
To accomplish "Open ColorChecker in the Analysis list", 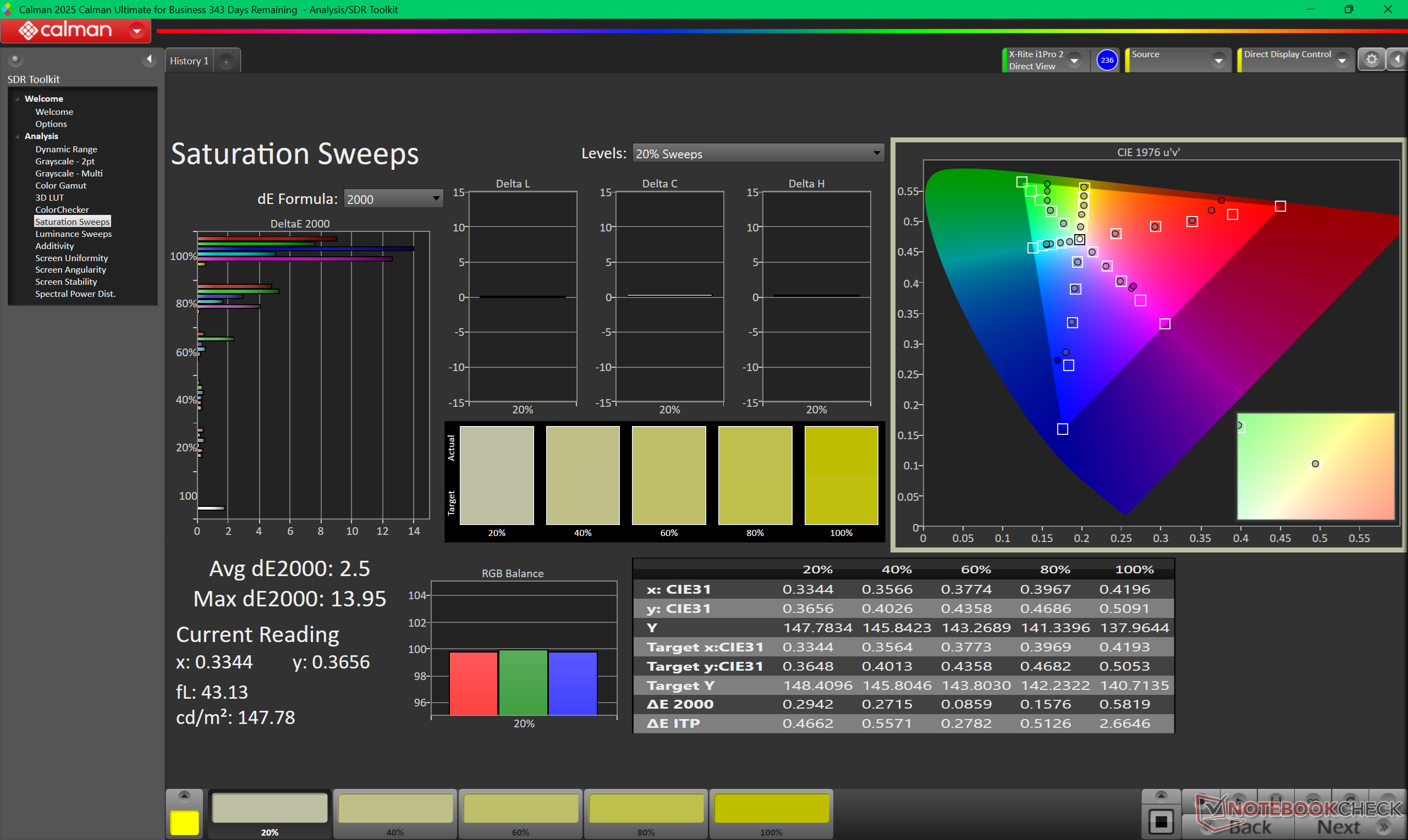I will tap(62, 209).
